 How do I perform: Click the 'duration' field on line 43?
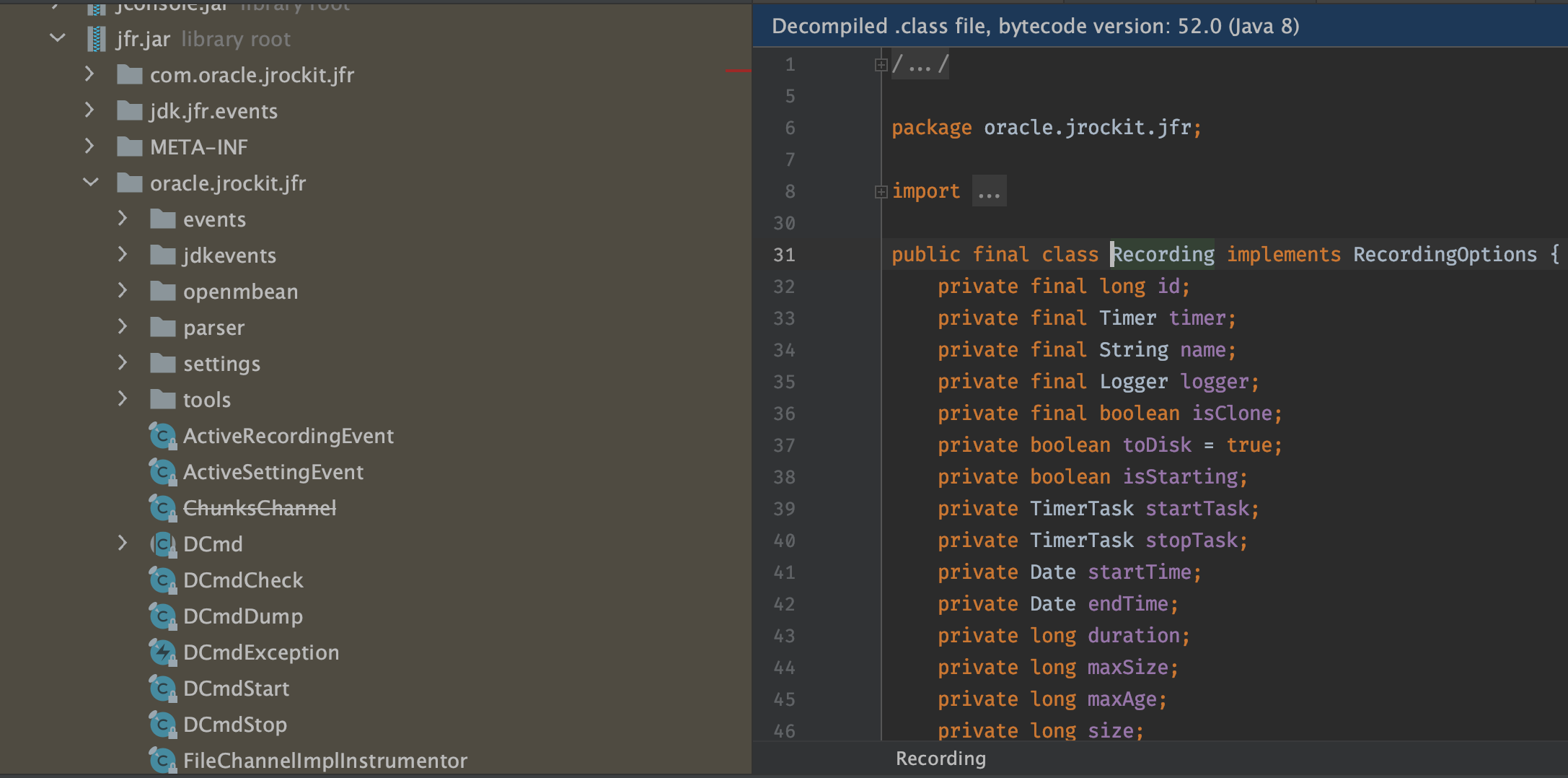tap(1134, 636)
